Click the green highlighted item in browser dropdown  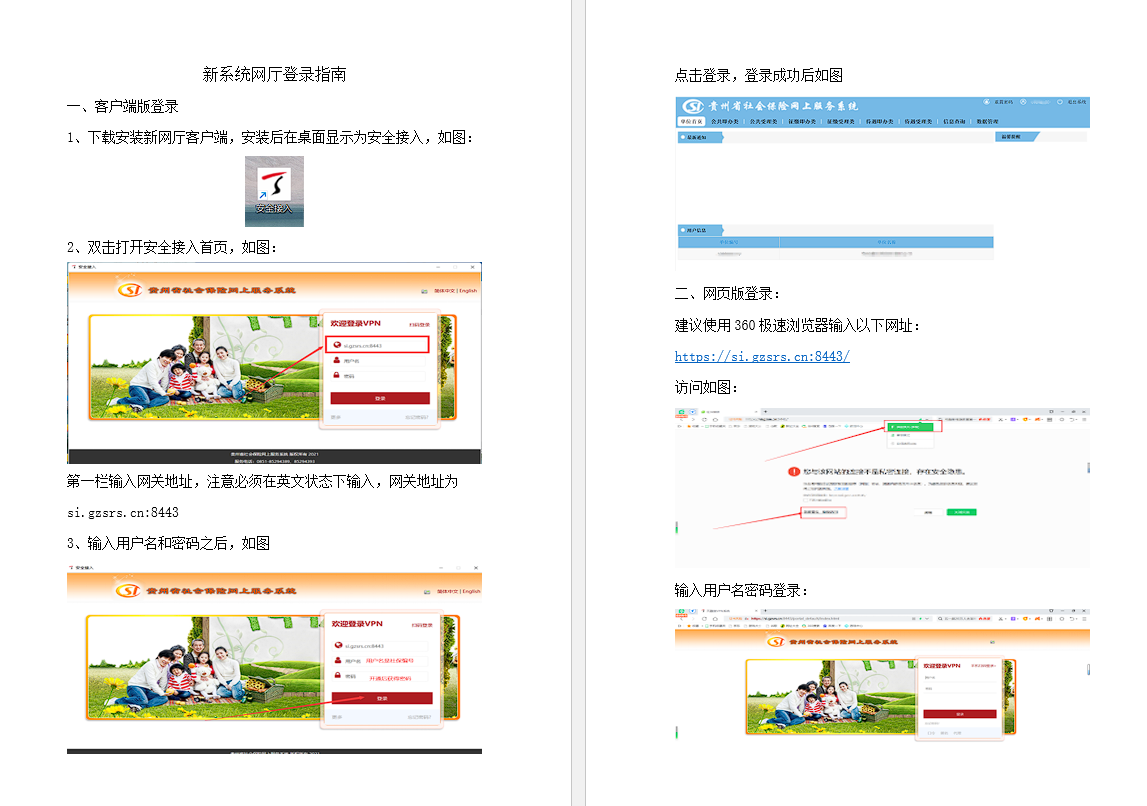tap(911, 427)
